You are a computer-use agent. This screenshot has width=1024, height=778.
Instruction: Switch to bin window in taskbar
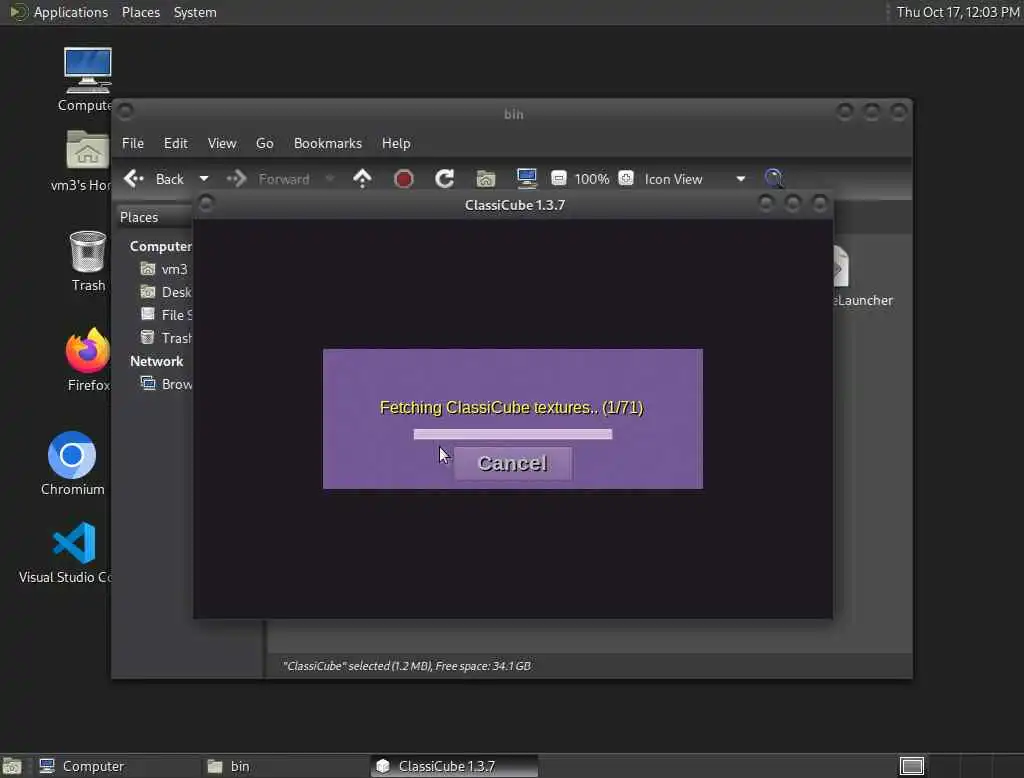(286, 766)
